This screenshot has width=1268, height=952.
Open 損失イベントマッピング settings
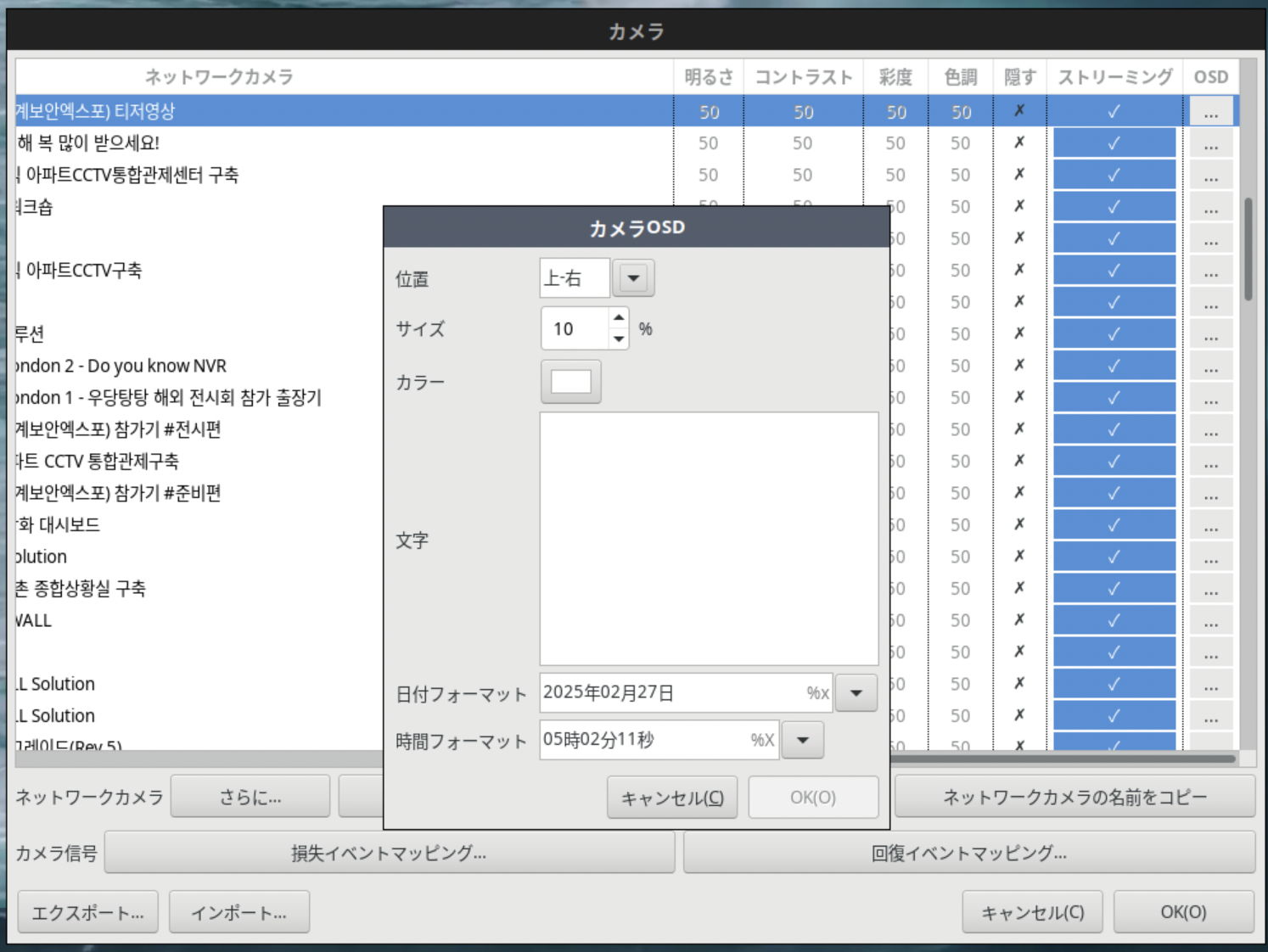point(389,853)
